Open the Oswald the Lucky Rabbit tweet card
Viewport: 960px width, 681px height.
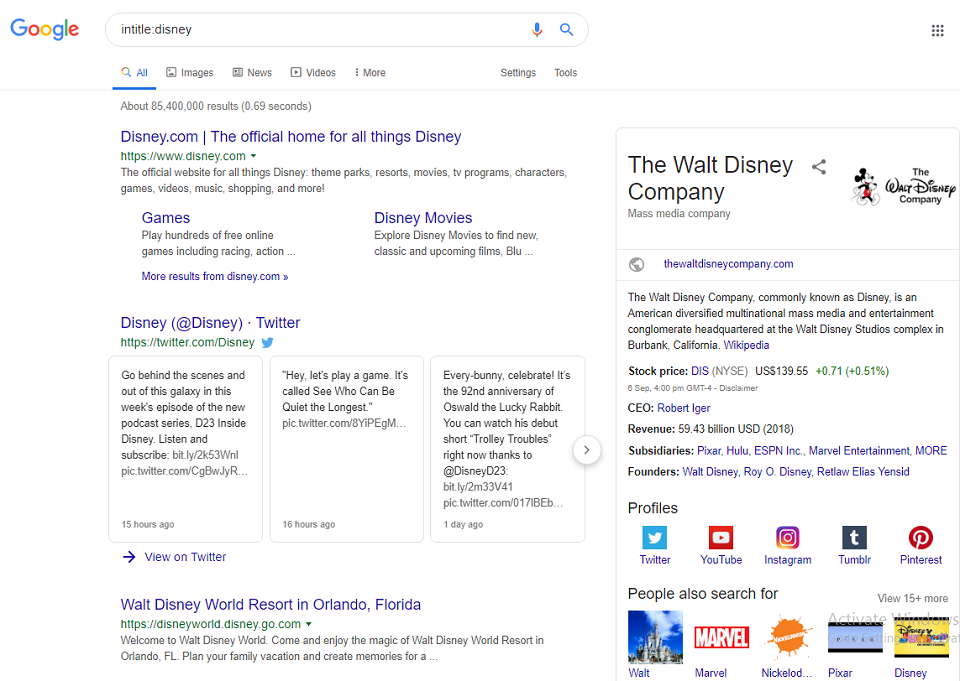[x=508, y=449]
